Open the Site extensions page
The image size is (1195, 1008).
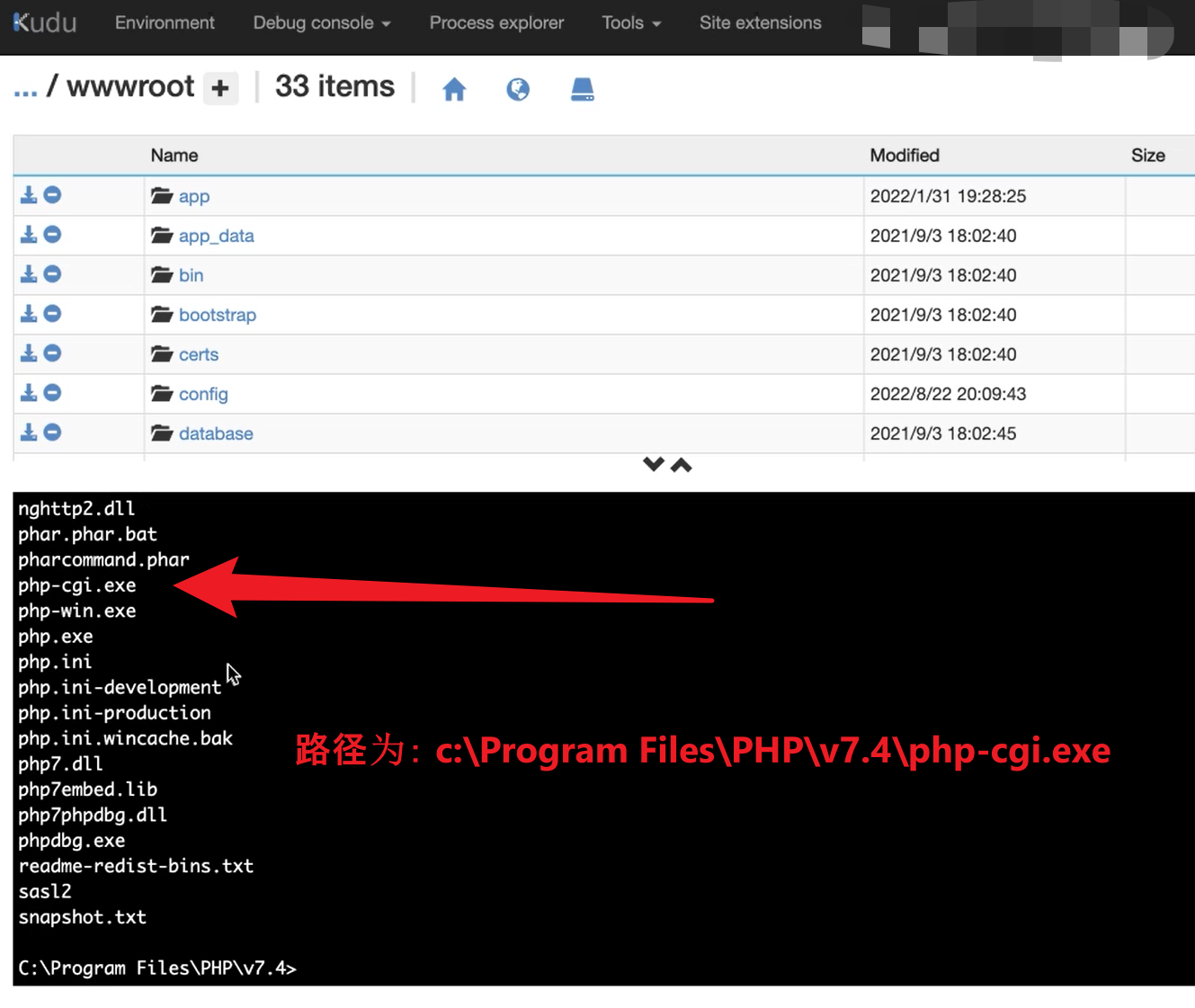tap(760, 23)
